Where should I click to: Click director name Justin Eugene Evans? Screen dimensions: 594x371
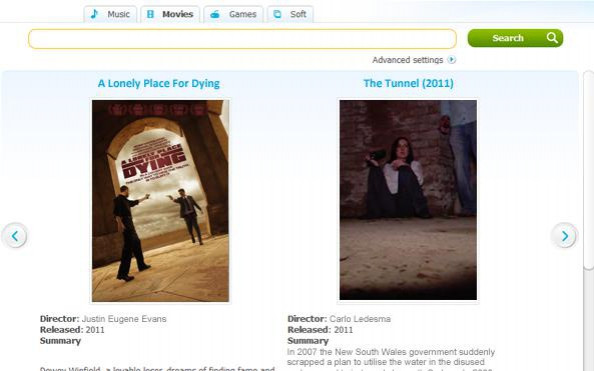pyautogui.click(x=124, y=319)
